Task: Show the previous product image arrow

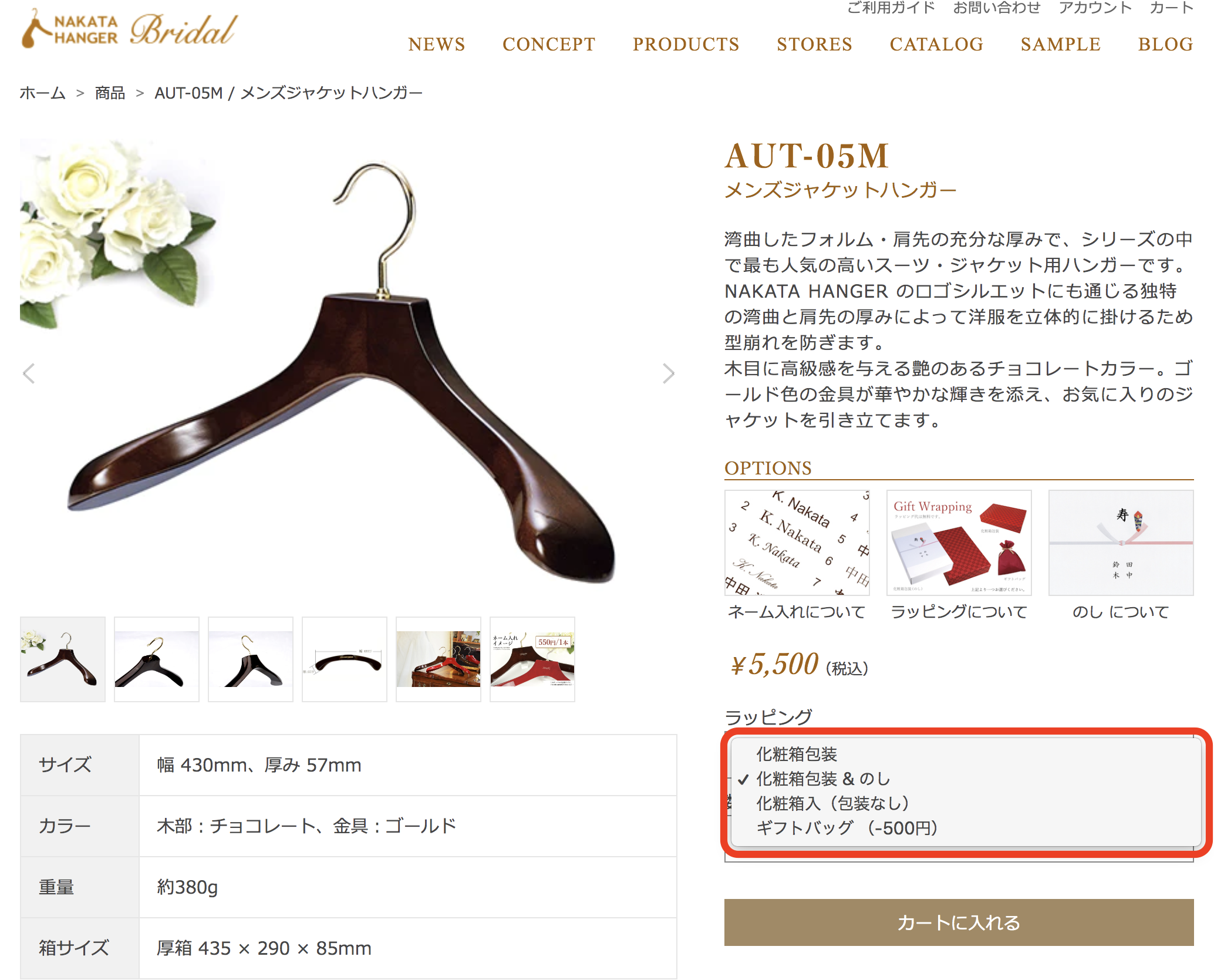Action: [x=29, y=373]
